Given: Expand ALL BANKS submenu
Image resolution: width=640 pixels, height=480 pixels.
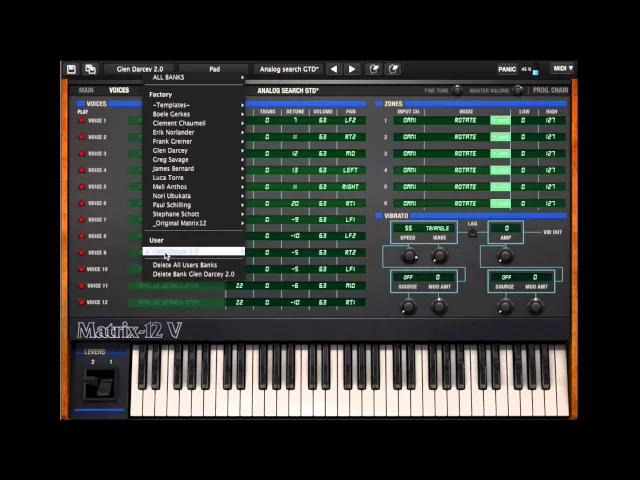Looking at the screenshot, I should point(194,77).
